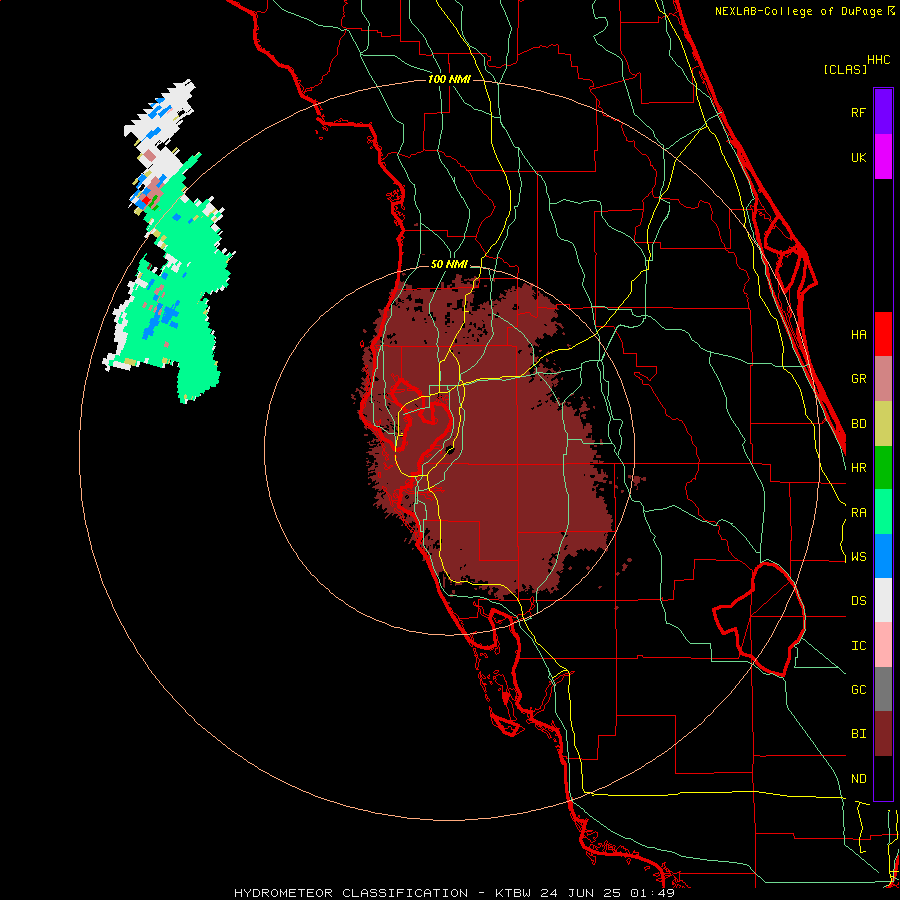Image resolution: width=900 pixels, height=900 pixels.
Task: Click the "GC" legend label
Action: 858,690
